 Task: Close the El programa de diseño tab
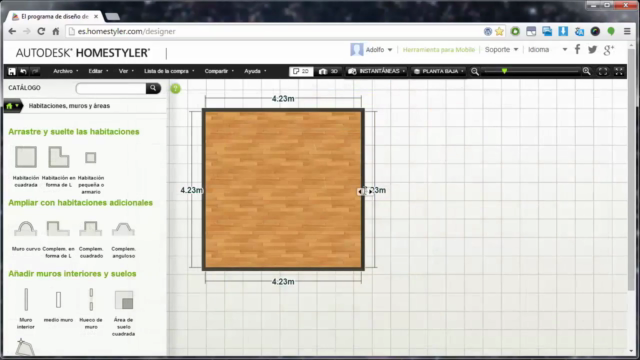tap(96, 17)
